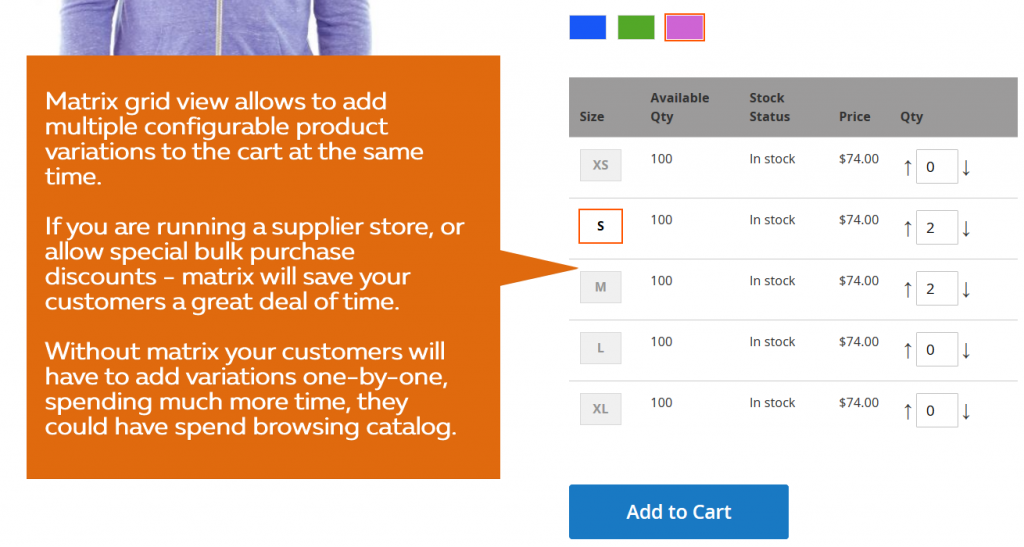This screenshot has height=547, width=1024.
Task: Decrease quantity for size XL
Action: point(966,412)
